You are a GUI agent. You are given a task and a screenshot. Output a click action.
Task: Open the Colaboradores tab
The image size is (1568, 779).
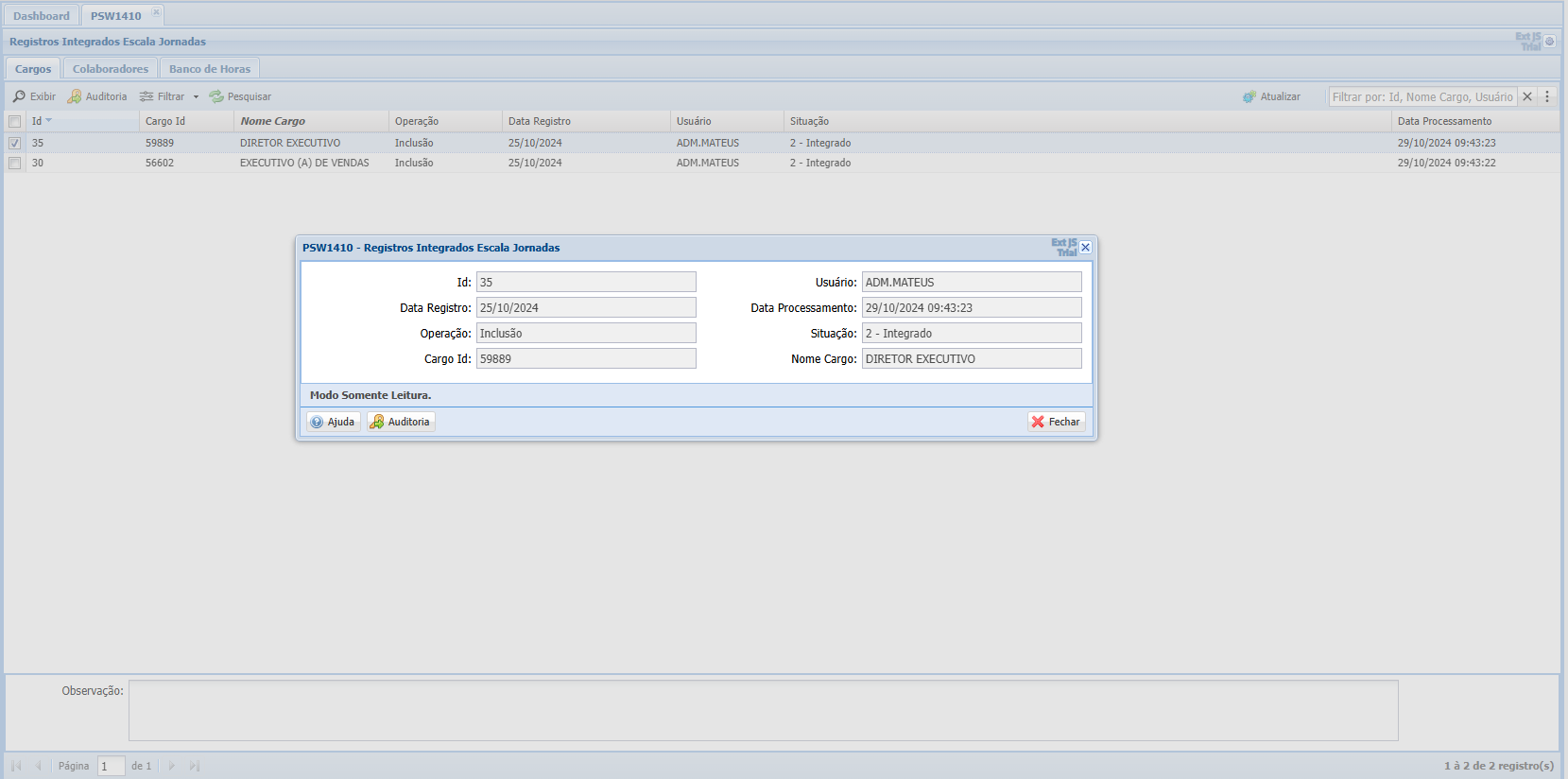pyautogui.click(x=111, y=69)
